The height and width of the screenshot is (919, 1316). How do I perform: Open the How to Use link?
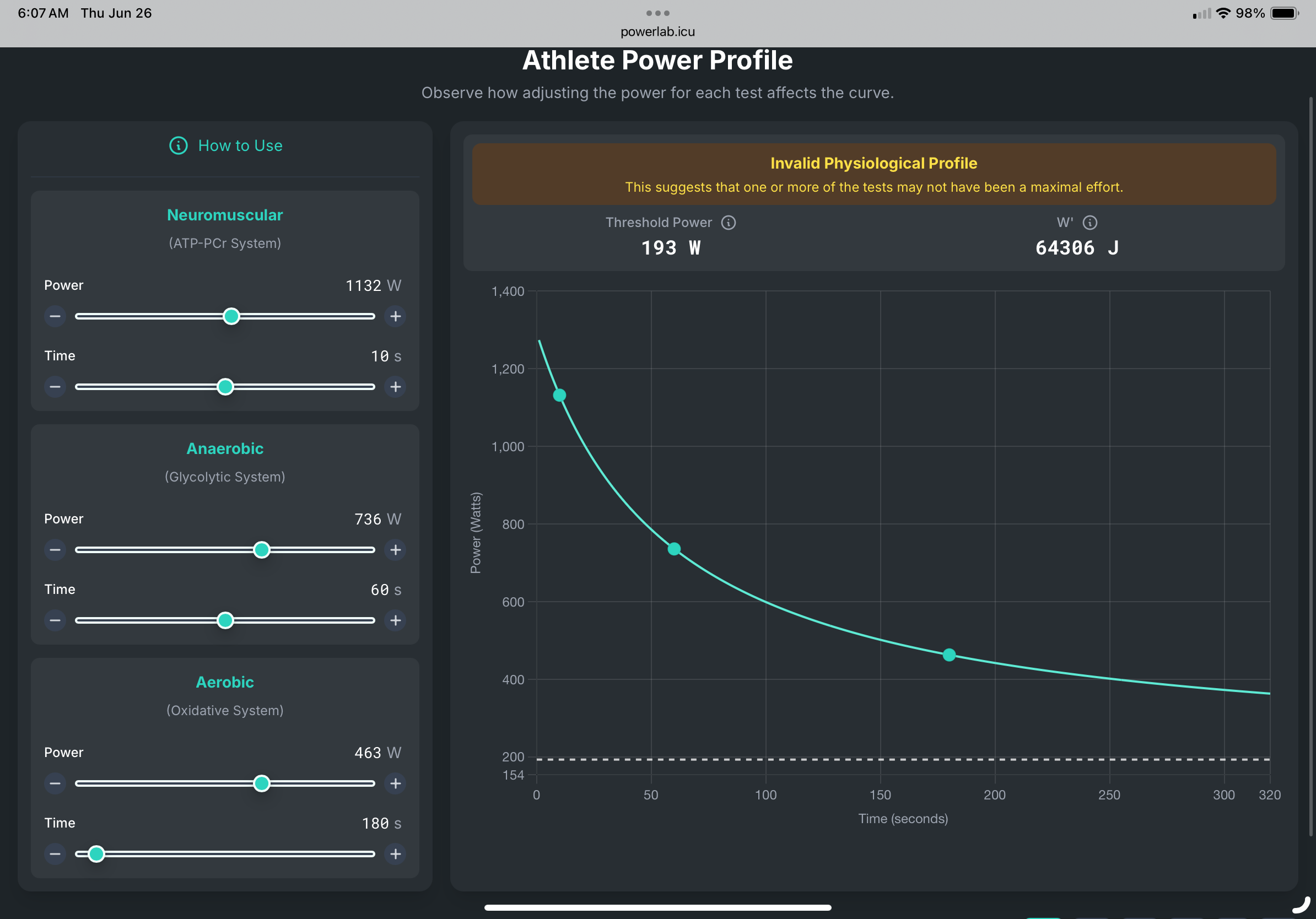tap(240, 145)
